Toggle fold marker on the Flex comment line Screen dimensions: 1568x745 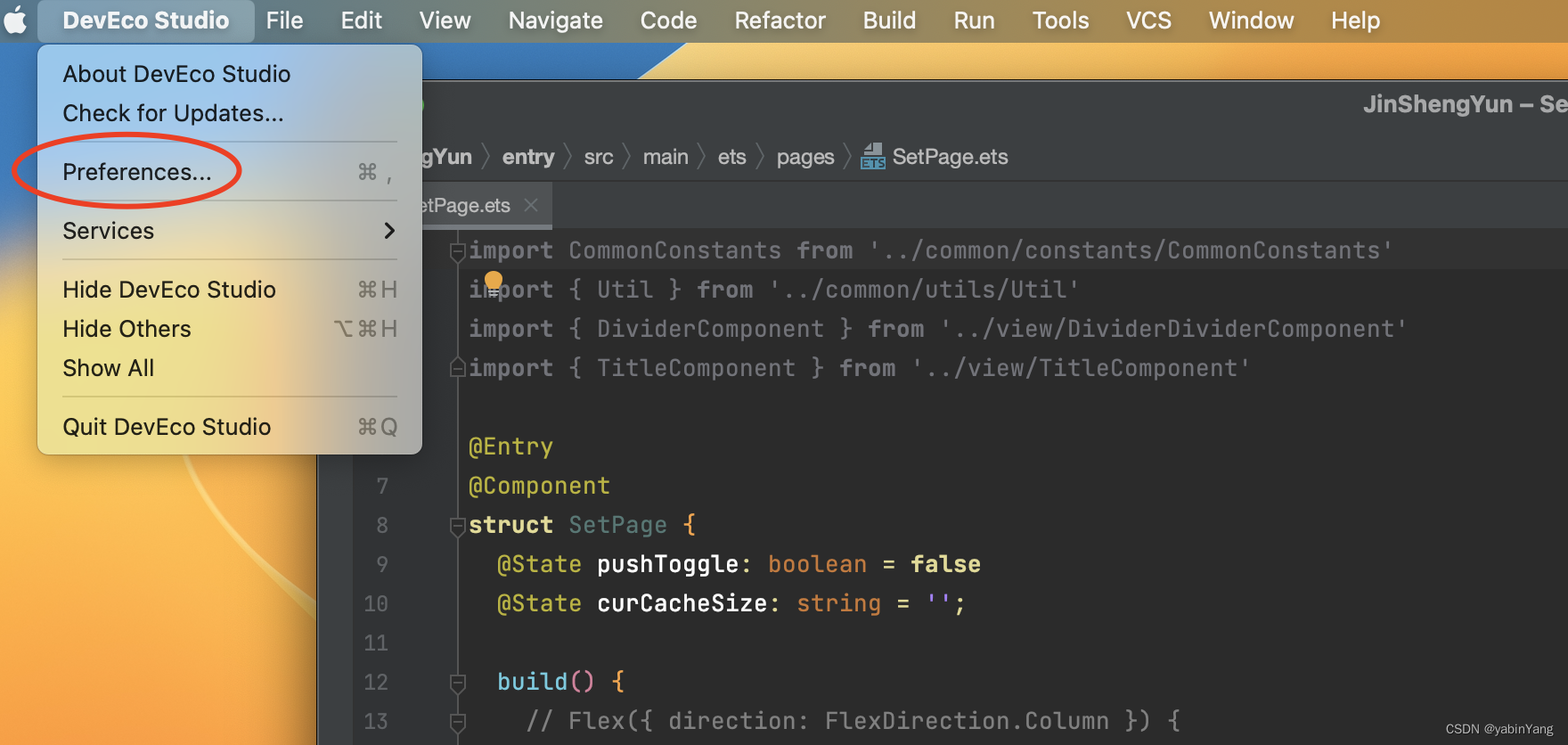point(458,722)
